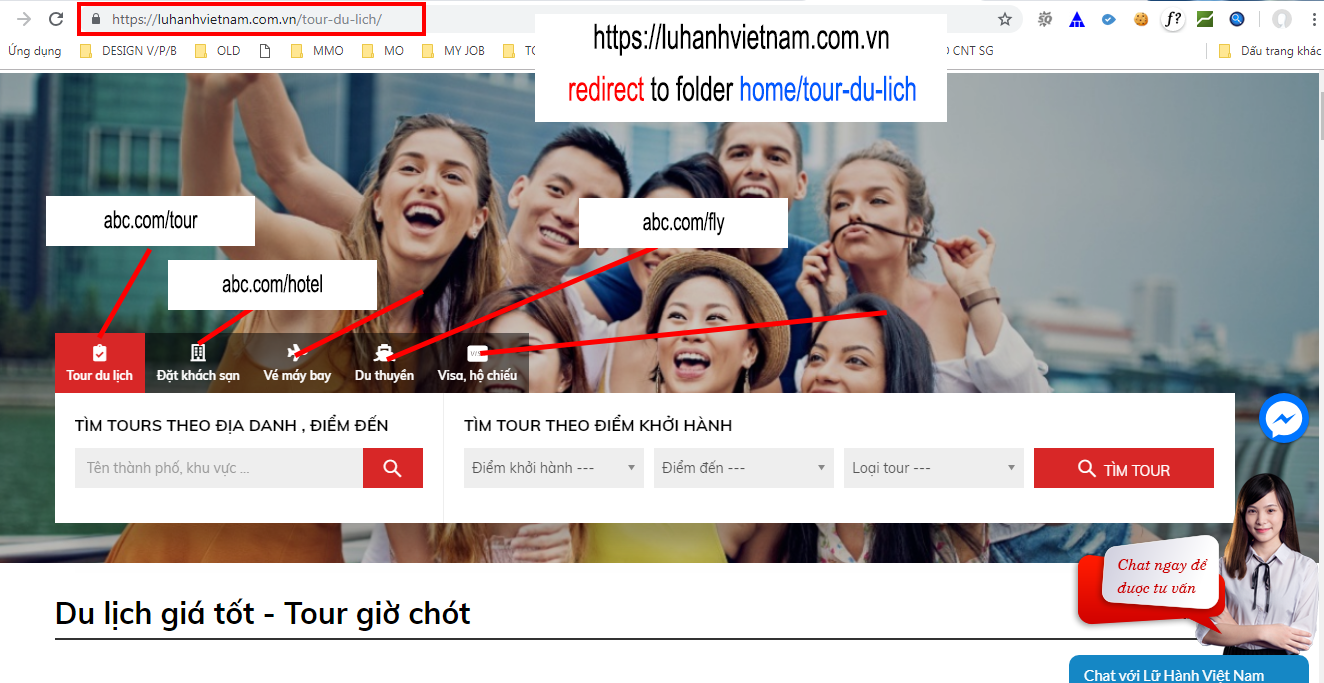
Task: Activate the f? font finder extension
Action: pyautogui.click(x=1173, y=18)
